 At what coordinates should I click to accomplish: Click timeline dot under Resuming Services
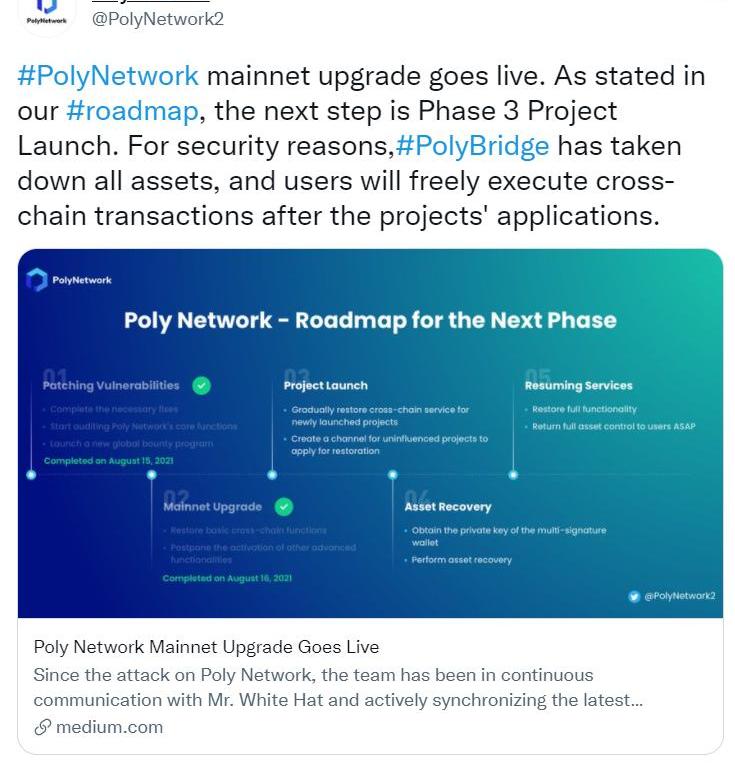click(x=513, y=475)
